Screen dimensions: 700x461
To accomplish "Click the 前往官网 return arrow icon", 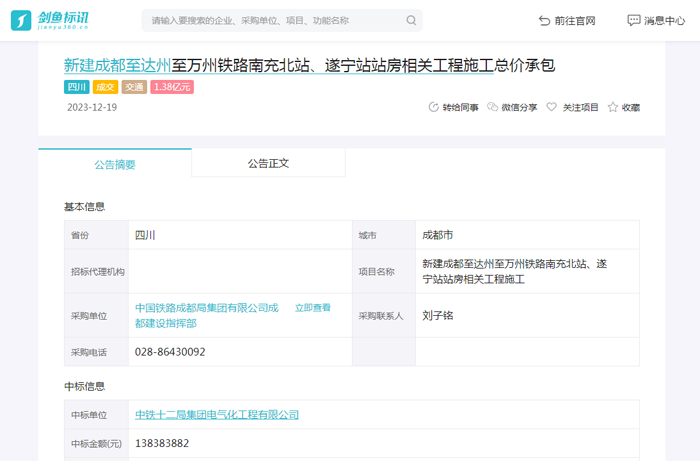I will coord(544,20).
